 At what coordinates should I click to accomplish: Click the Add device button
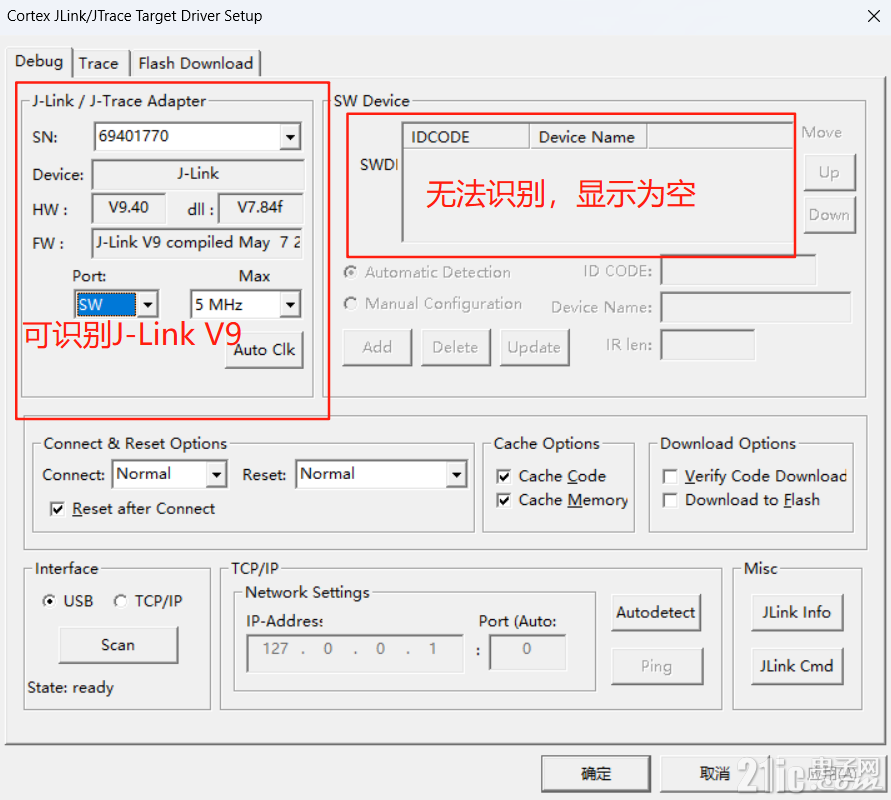(x=377, y=347)
